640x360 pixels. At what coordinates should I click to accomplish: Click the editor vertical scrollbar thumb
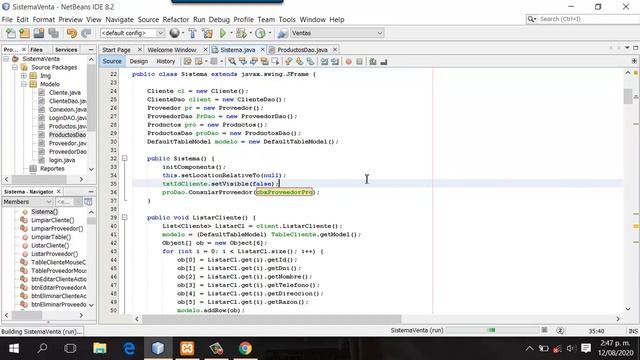point(628,97)
